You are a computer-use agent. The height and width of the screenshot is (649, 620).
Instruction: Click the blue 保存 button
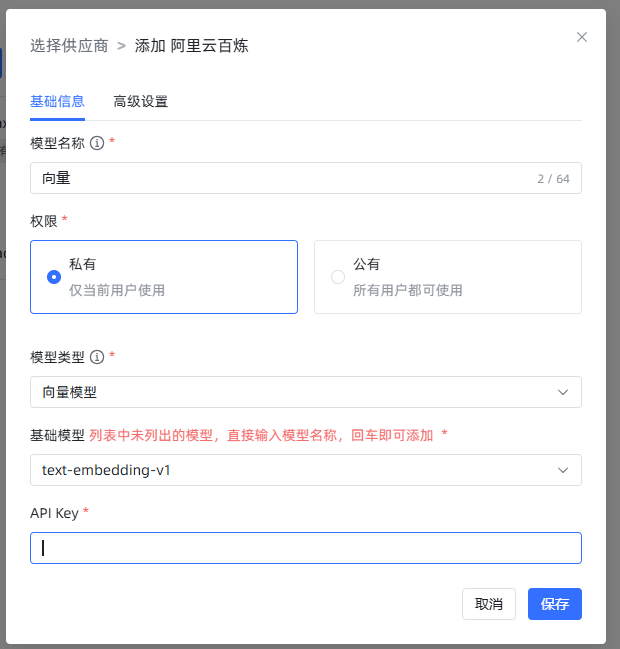(x=554, y=604)
